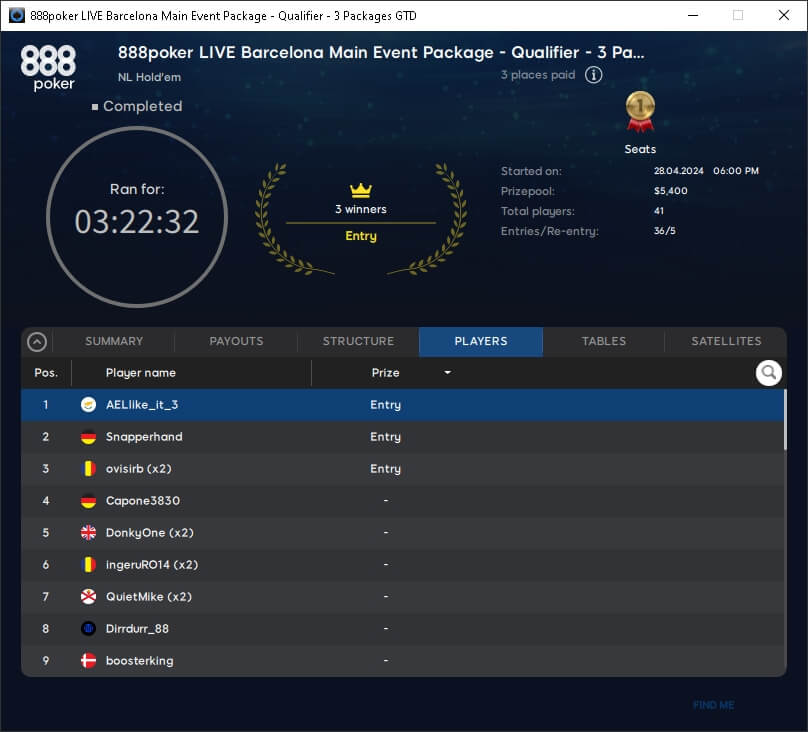Switch to the Summary tab
This screenshot has width=808, height=732.
pyautogui.click(x=114, y=341)
